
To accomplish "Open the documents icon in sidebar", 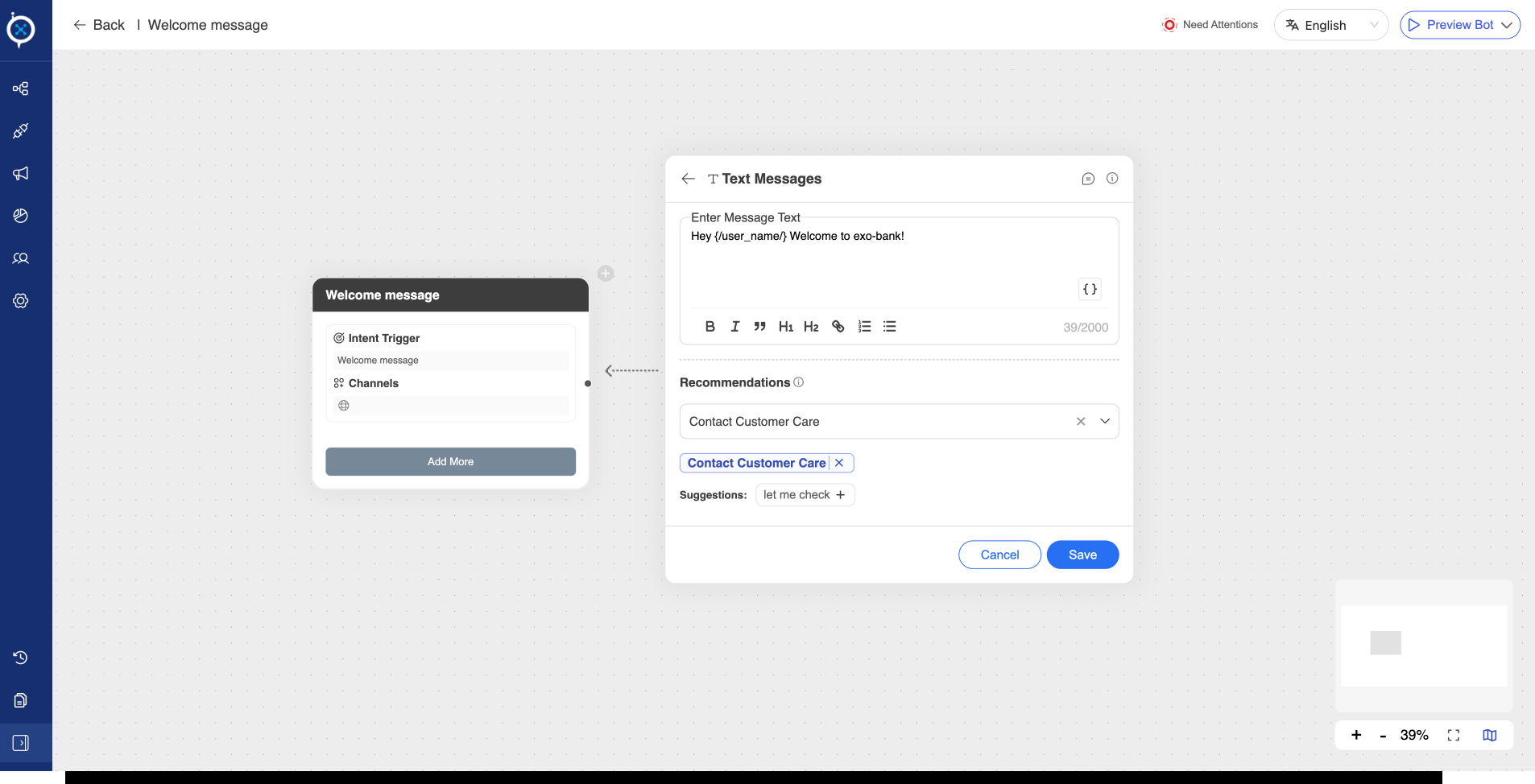I will click(x=21, y=700).
